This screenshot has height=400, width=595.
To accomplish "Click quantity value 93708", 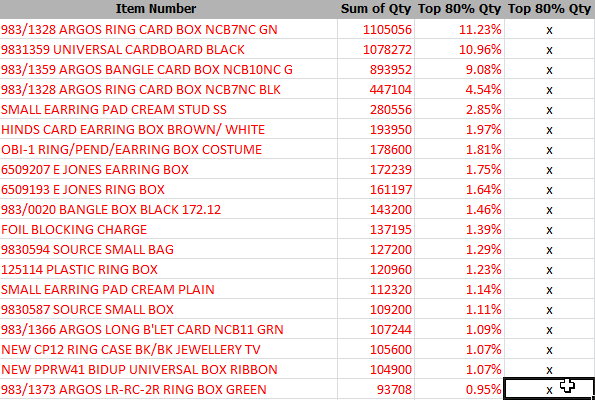I will (x=394, y=390).
